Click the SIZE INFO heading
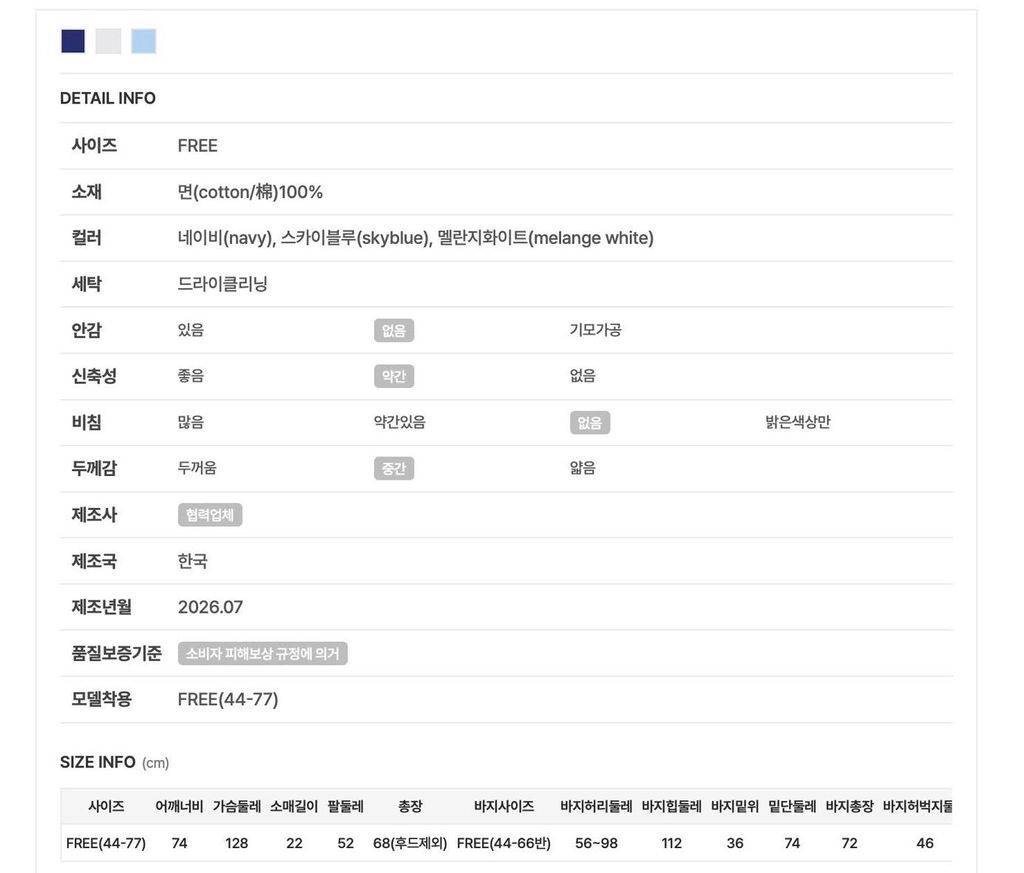 point(97,762)
